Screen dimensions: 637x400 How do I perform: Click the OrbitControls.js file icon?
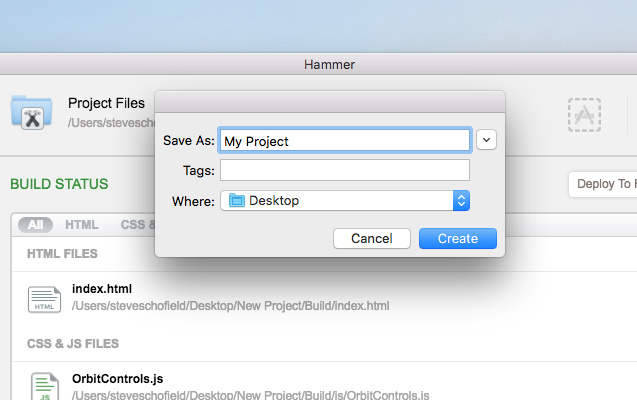[x=45, y=386]
